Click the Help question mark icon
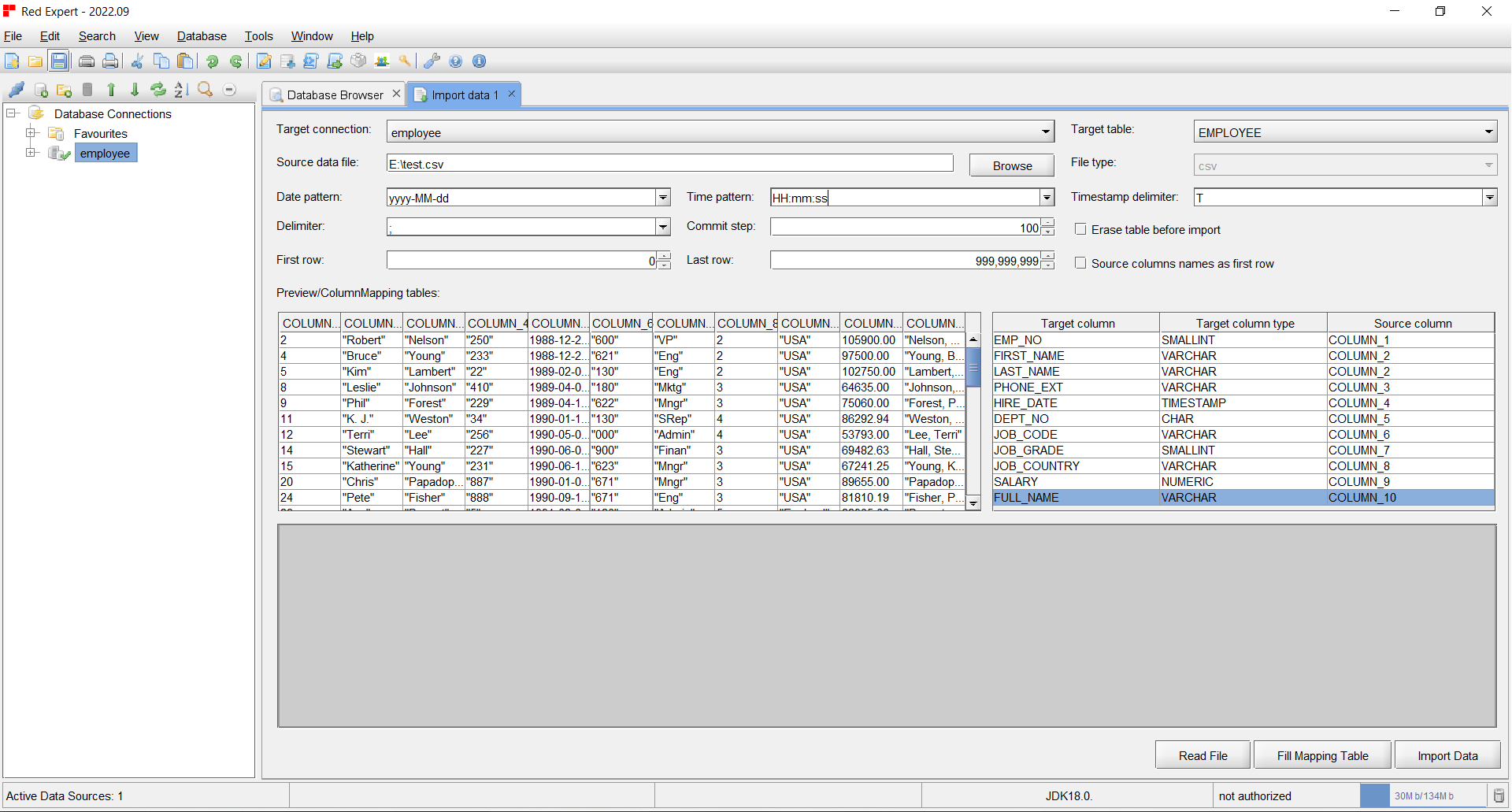 pos(456,61)
